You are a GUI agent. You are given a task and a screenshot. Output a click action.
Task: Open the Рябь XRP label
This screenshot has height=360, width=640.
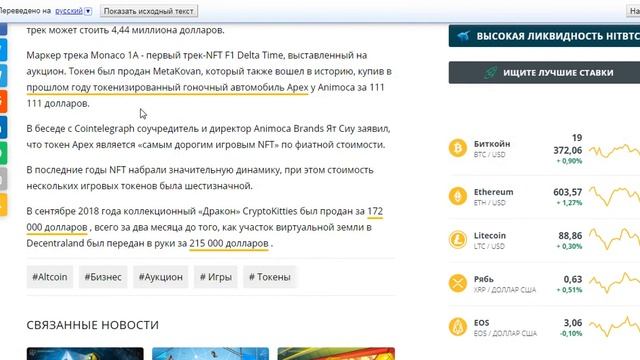coord(504,284)
